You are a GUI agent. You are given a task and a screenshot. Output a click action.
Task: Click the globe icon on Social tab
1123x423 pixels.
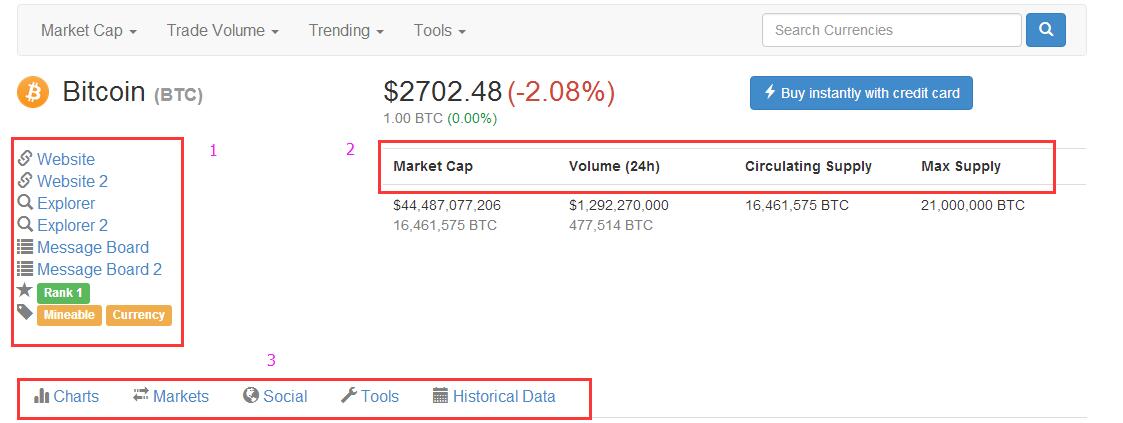(x=251, y=395)
